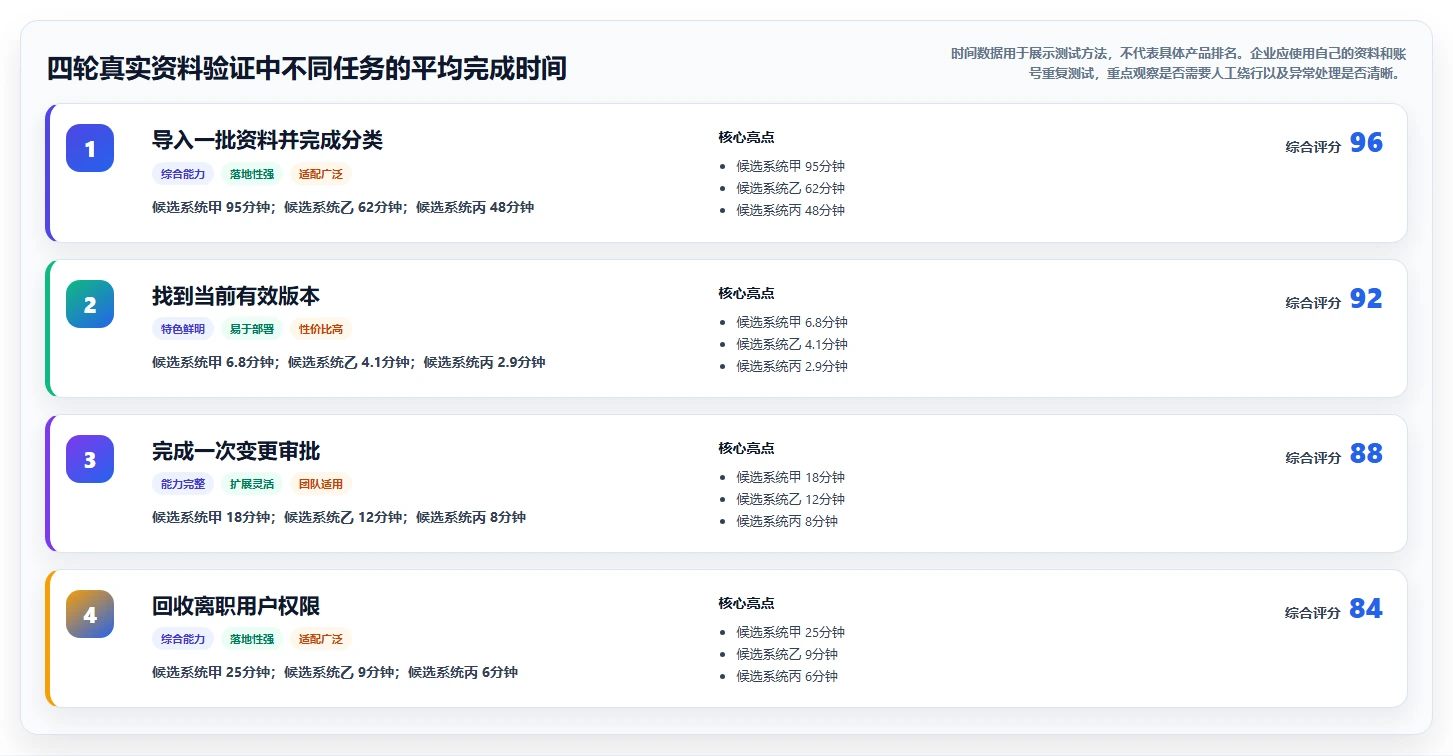
Task: Open the 完成一次变更审批 card title
Action: point(236,451)
